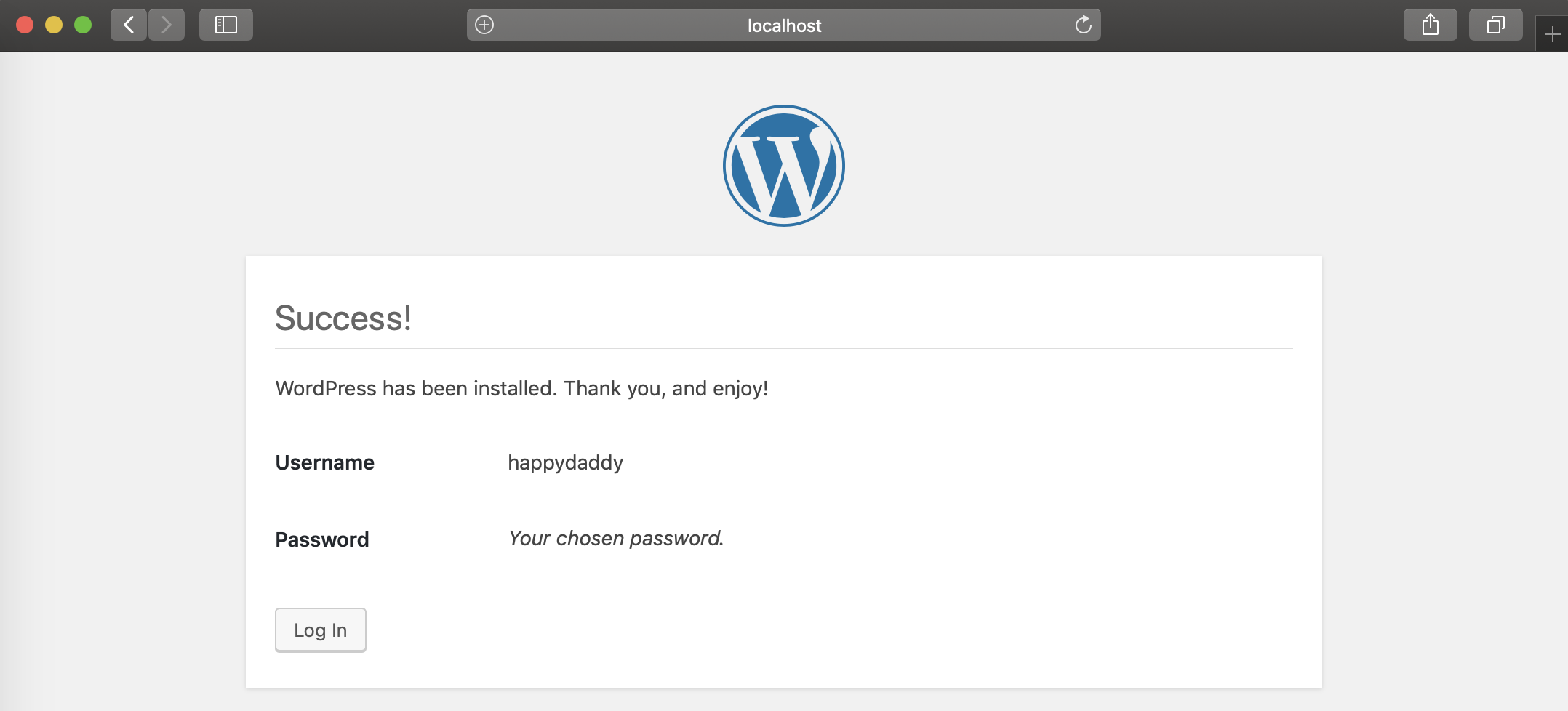The width and height of the screenshot is (1568, 711).
Task: Click the WordPress logo
Action: (784, 166)
